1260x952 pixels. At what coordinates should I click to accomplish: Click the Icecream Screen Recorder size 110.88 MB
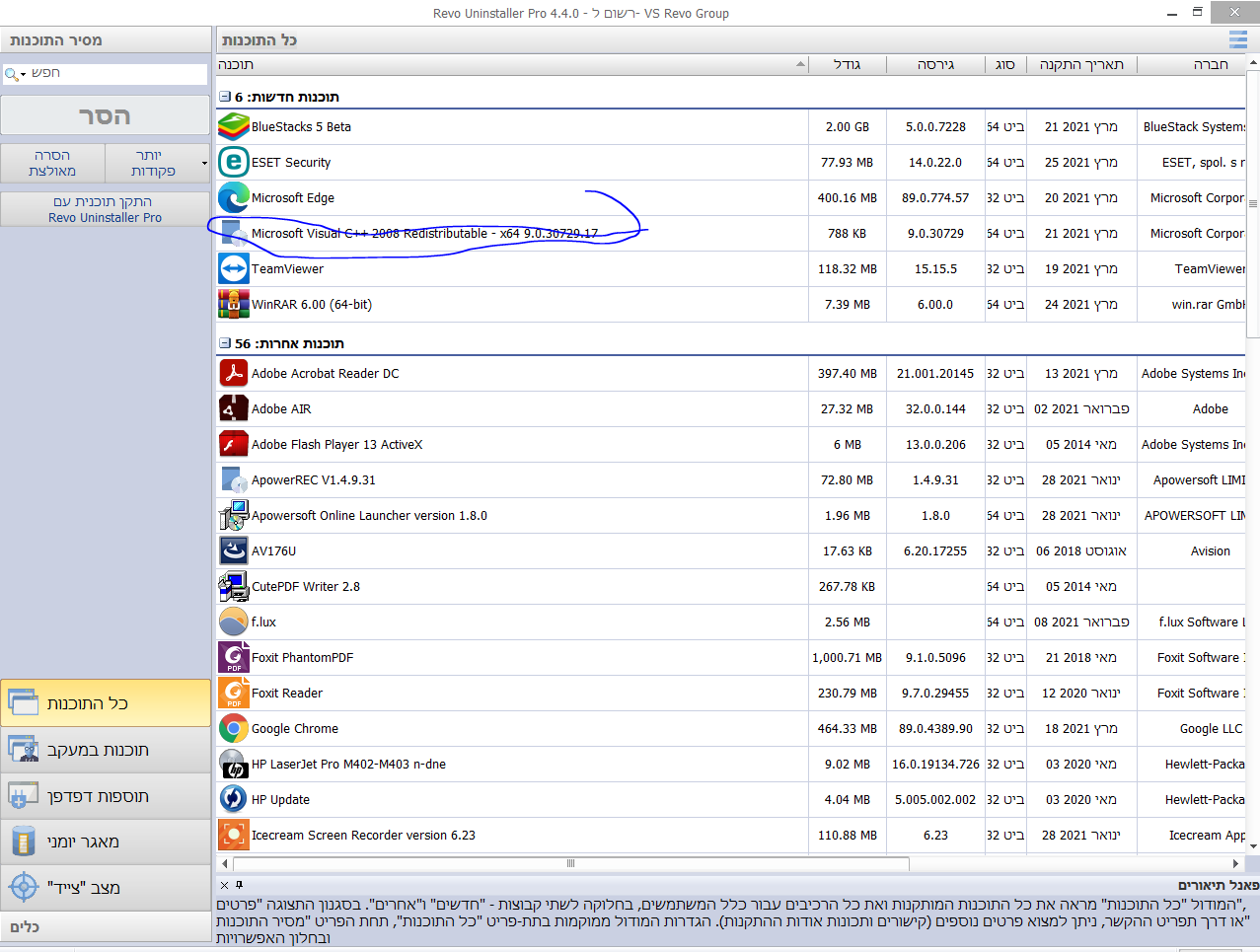pos(848,835)
